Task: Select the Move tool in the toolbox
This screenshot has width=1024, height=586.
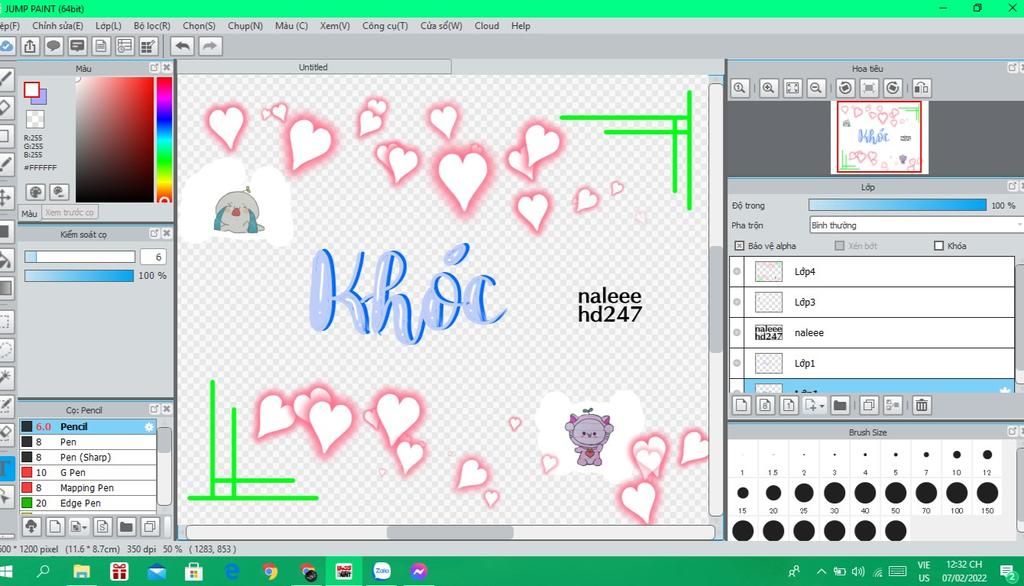Action: (x=5, y=197)
